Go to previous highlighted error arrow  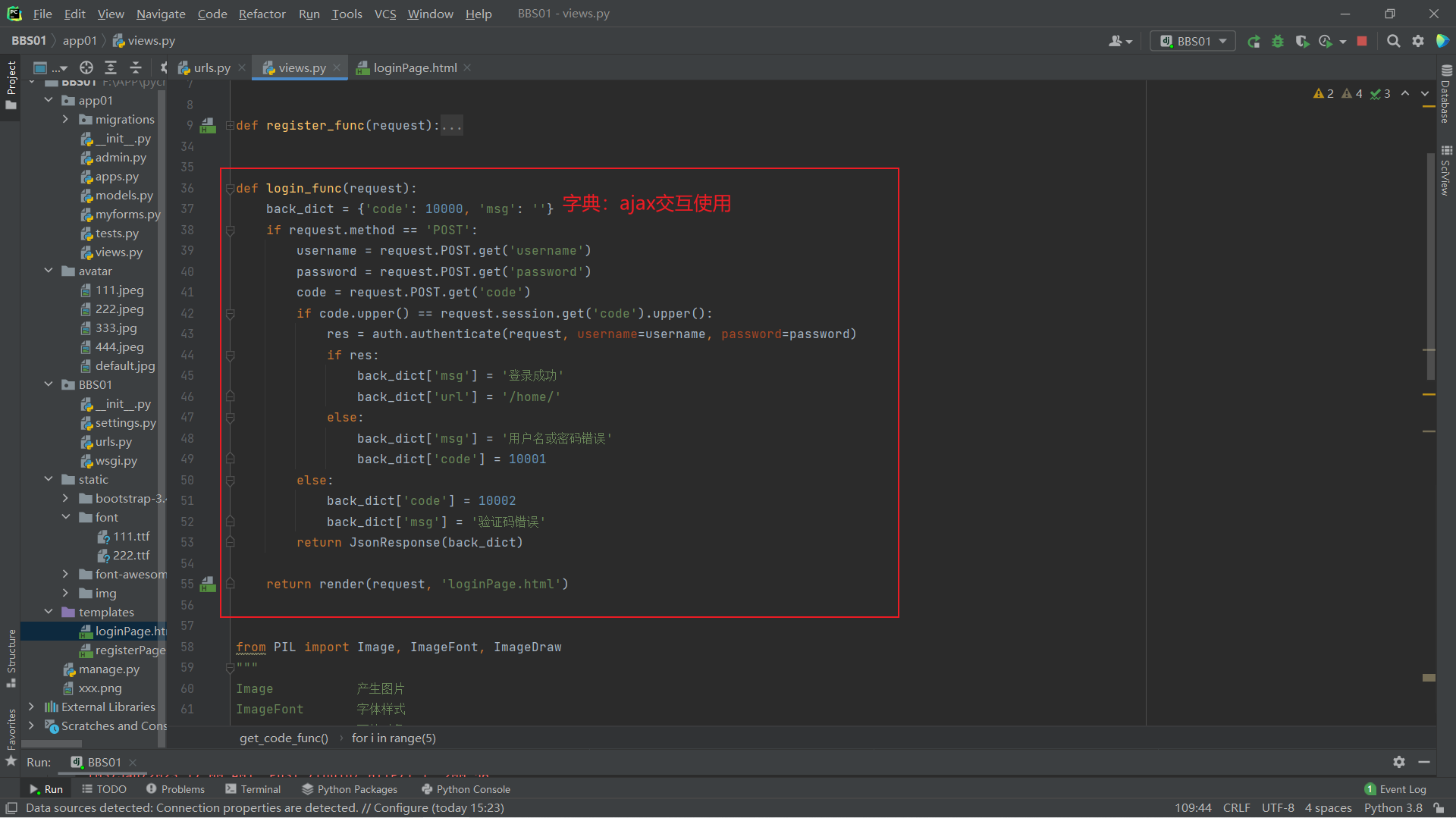click(x=1405, y=93)
